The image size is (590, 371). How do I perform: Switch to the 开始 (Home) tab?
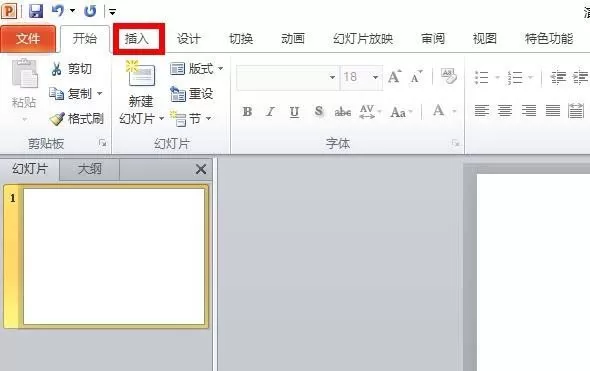point(85,38)
